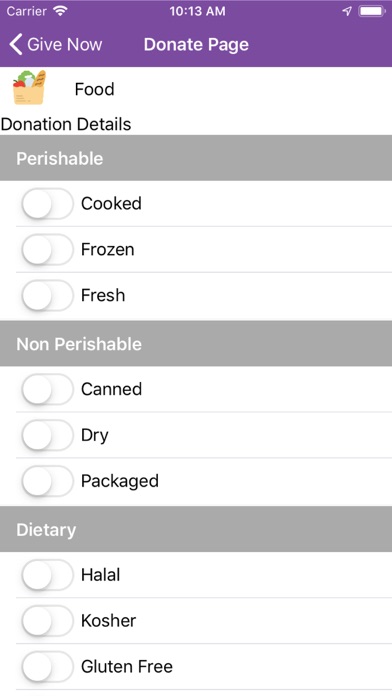The height and width of the screenshot is (696, 392).
Task: Tap the location arrow status icon
Action: coord(347,11)
